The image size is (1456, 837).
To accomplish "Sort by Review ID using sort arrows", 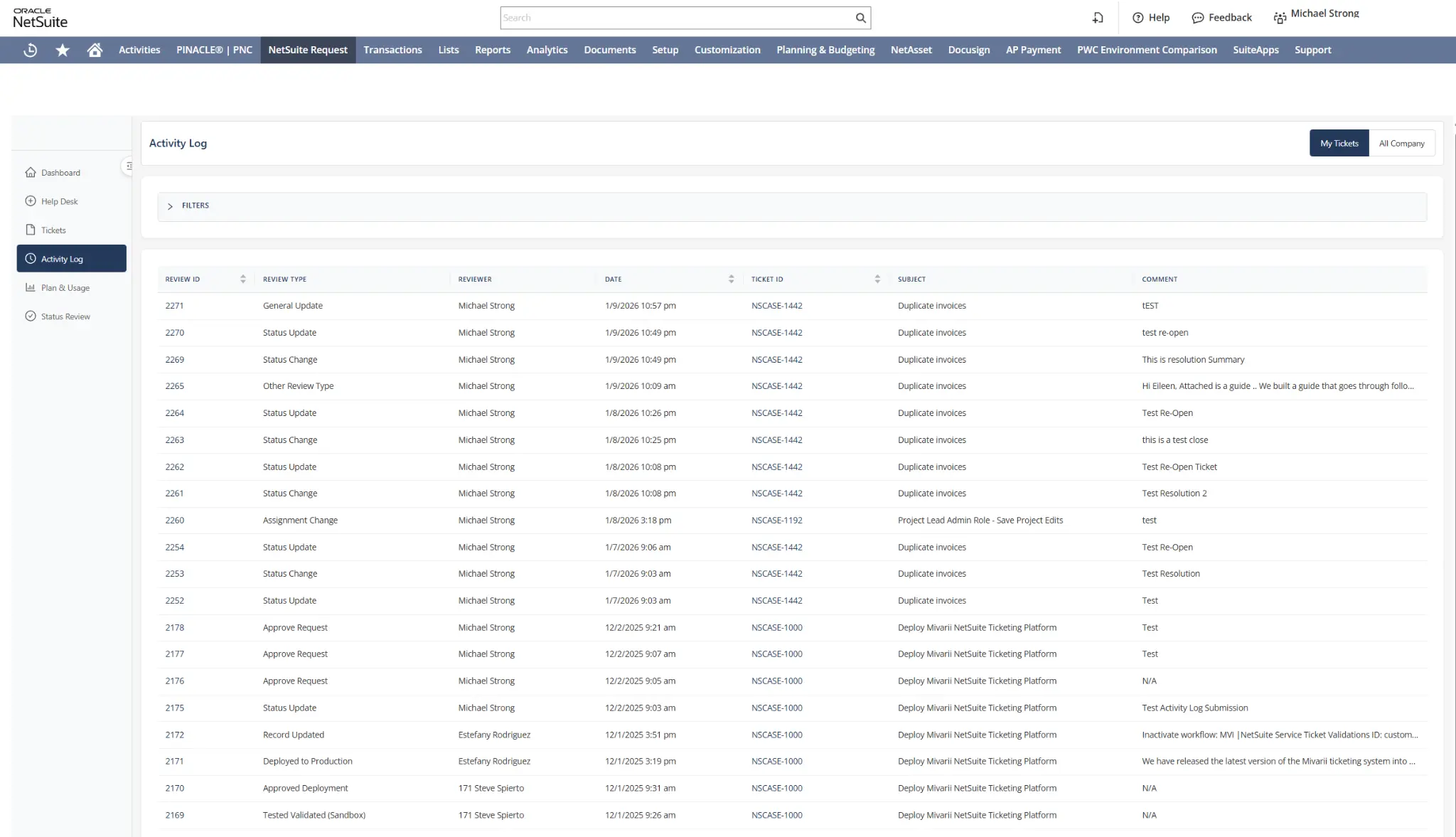I will 243,279.
